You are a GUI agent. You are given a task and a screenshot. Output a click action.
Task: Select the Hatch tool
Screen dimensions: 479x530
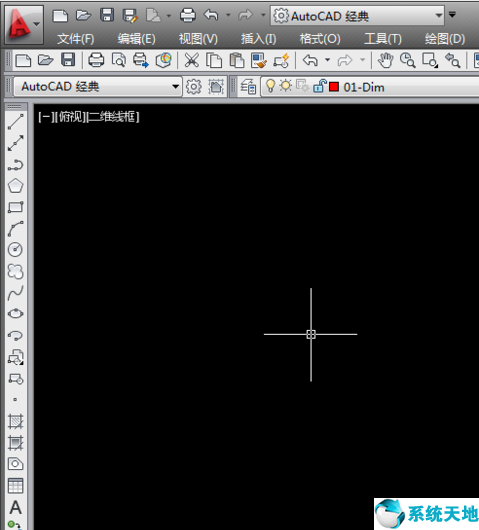point(16,421)
